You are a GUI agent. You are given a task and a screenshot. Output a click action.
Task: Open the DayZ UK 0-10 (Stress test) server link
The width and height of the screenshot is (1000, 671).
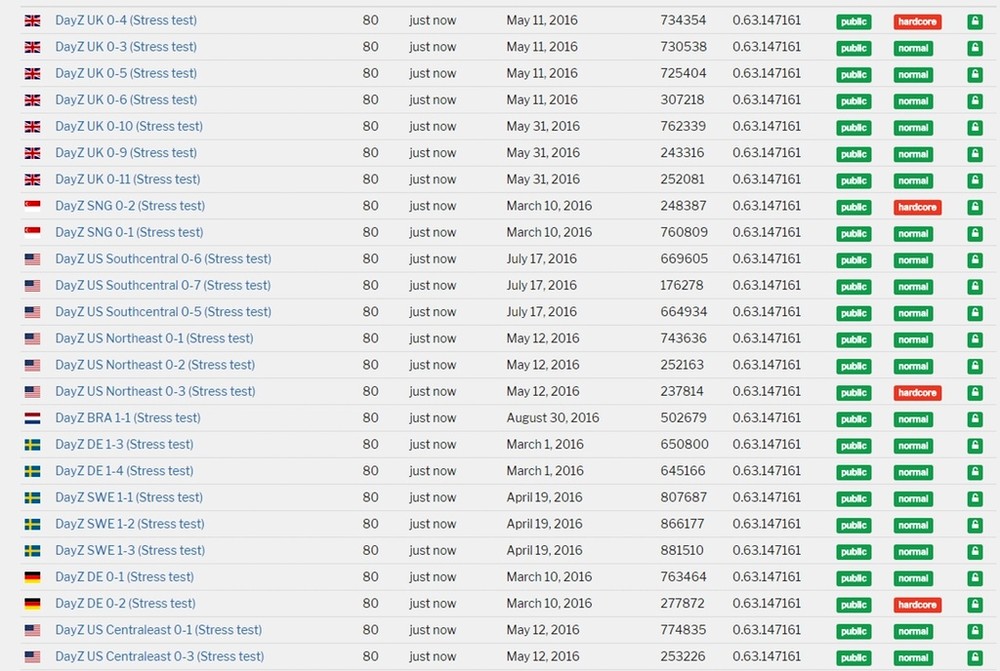click(129, 126)
